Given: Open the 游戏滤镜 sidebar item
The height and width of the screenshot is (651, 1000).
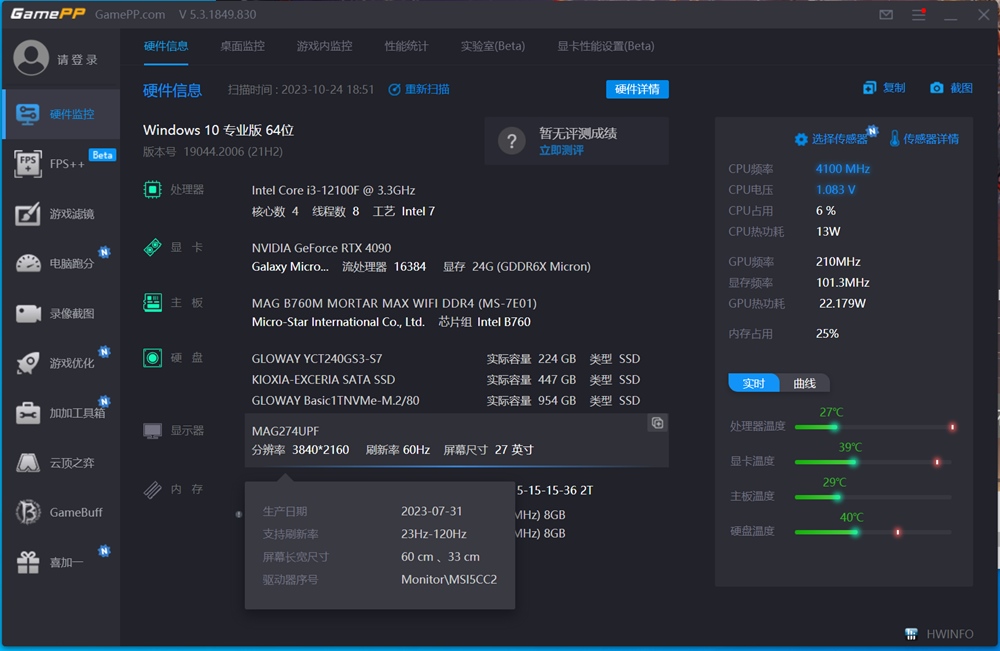Looking at the screenshot, I should (x=61, y=214).
